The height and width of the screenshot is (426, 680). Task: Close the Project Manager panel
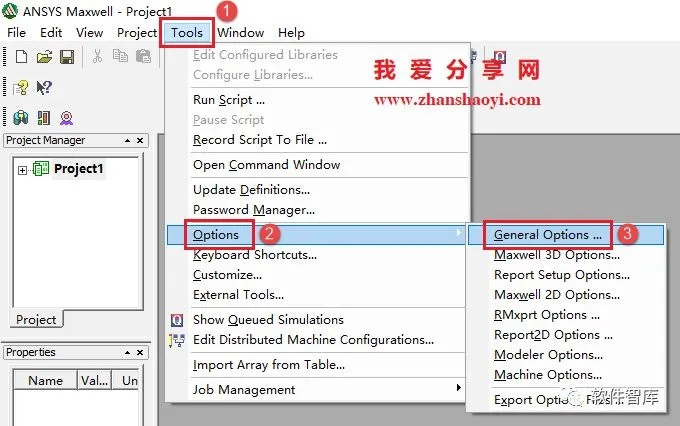(x=140, y=141)
